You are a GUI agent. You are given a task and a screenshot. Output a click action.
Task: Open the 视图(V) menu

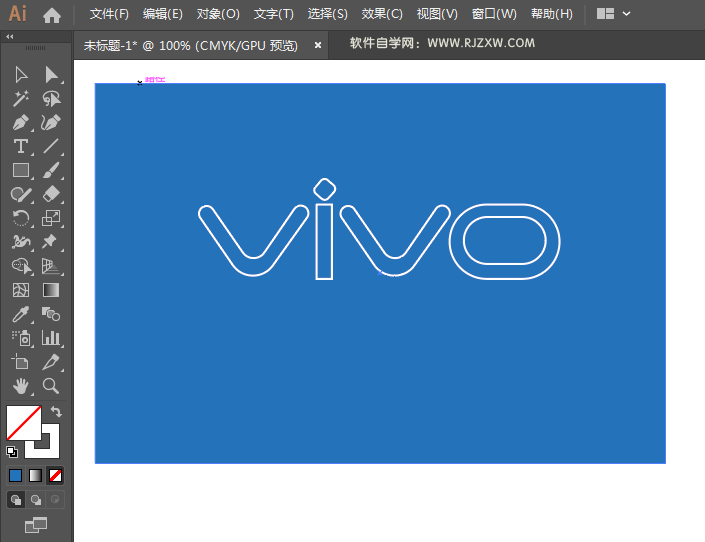437,14
